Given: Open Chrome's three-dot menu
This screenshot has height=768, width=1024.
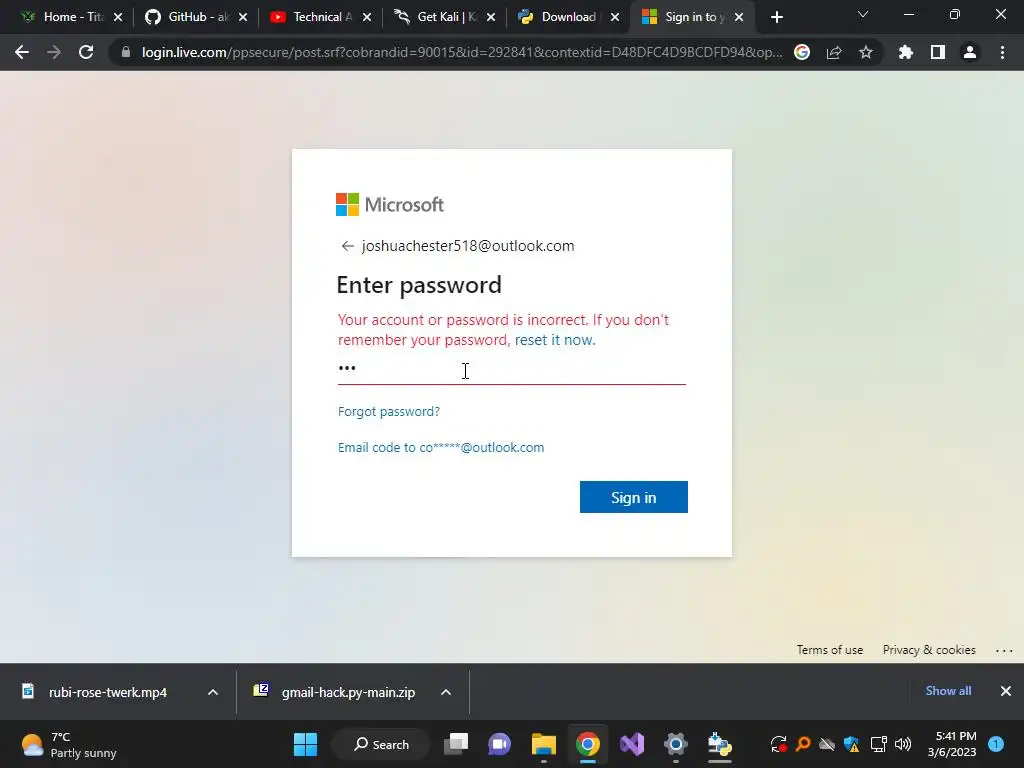Looking at the screenshot, I should [1002, 52].
